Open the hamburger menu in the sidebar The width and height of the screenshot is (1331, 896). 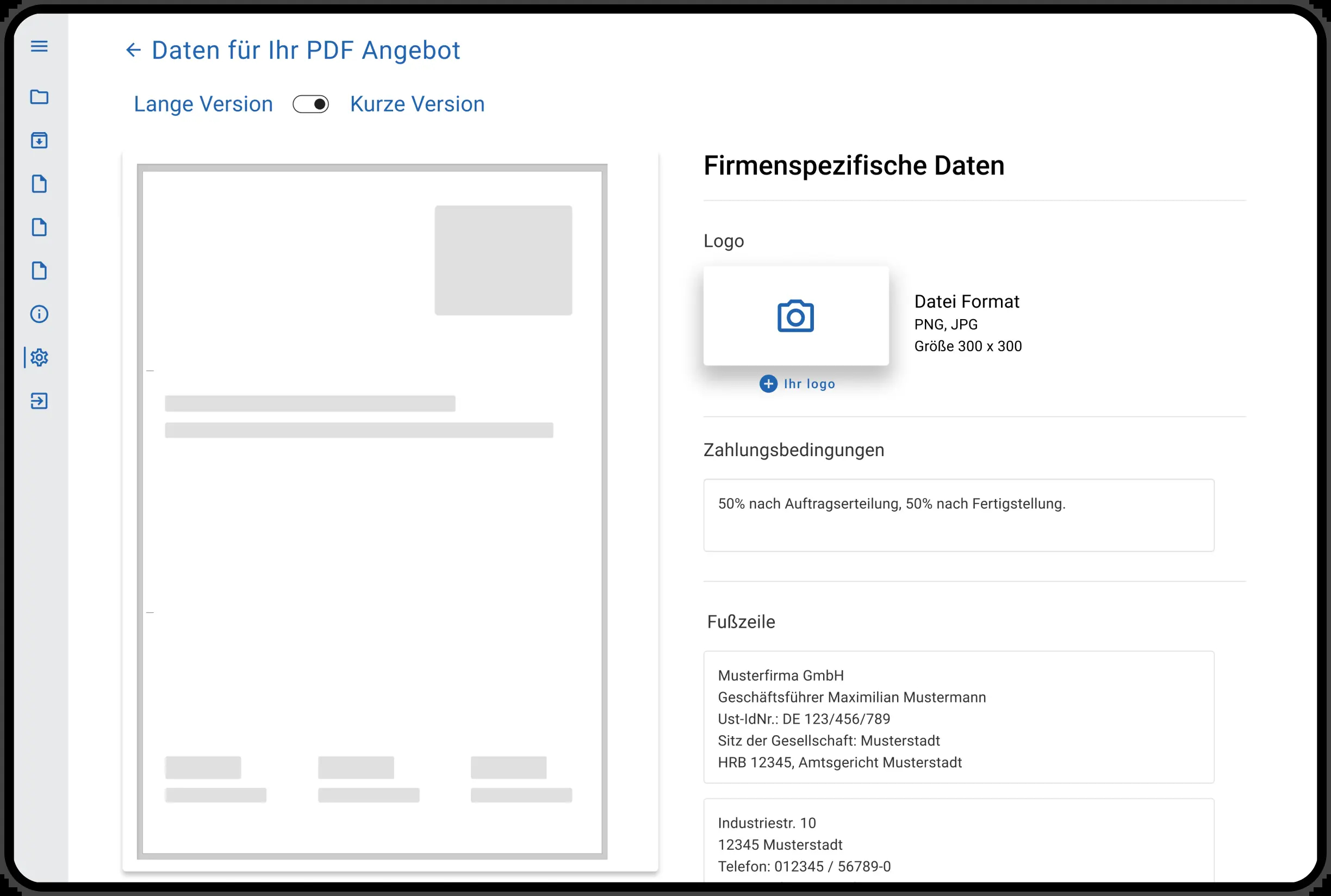point(39,46)
